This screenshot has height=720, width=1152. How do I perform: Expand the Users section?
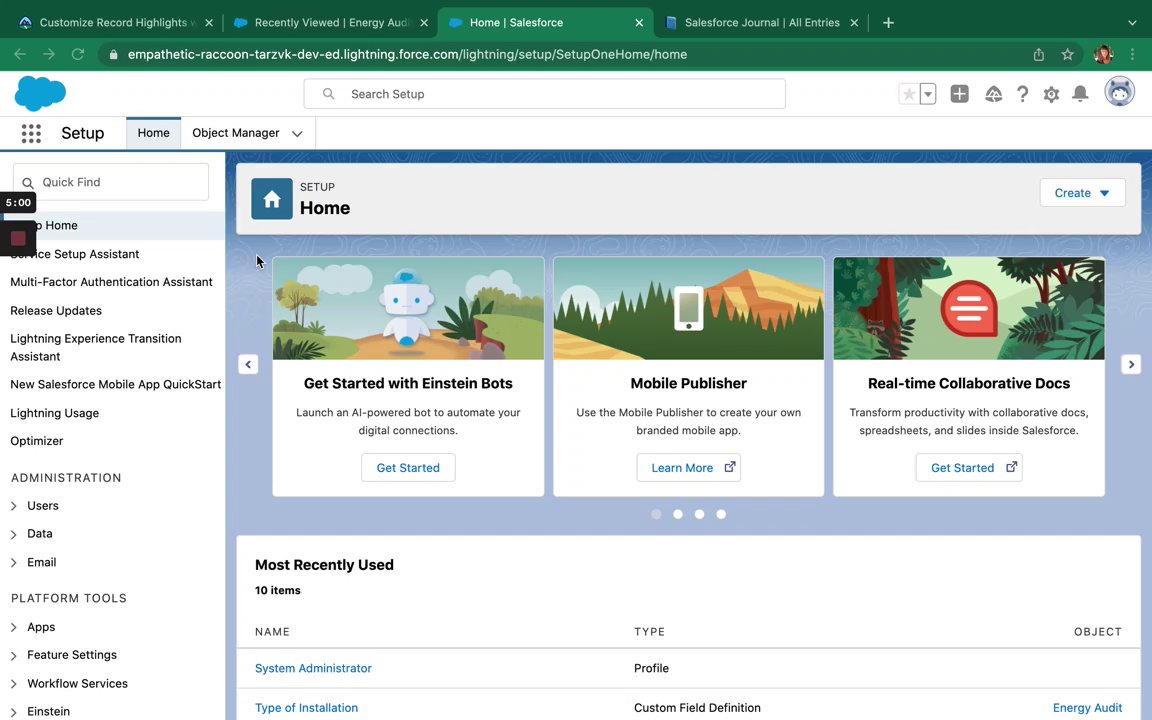point(14,506)
